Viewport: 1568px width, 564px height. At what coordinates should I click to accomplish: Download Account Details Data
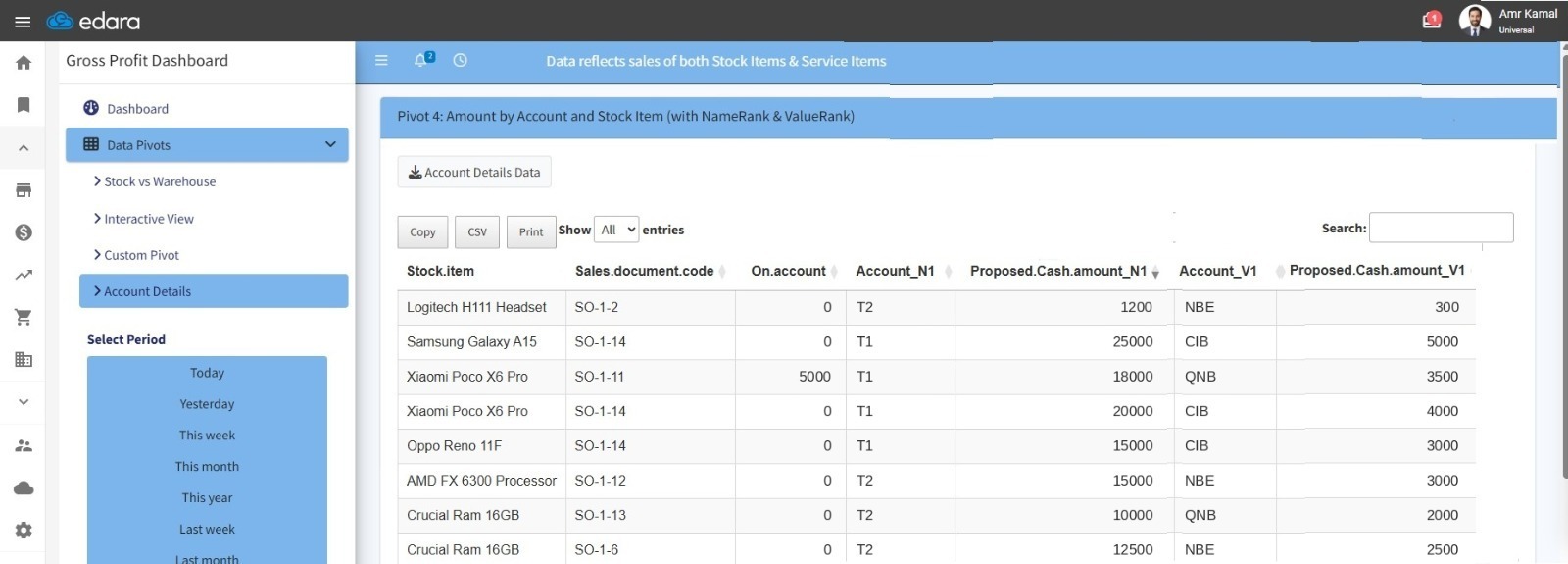coord(474,172)
